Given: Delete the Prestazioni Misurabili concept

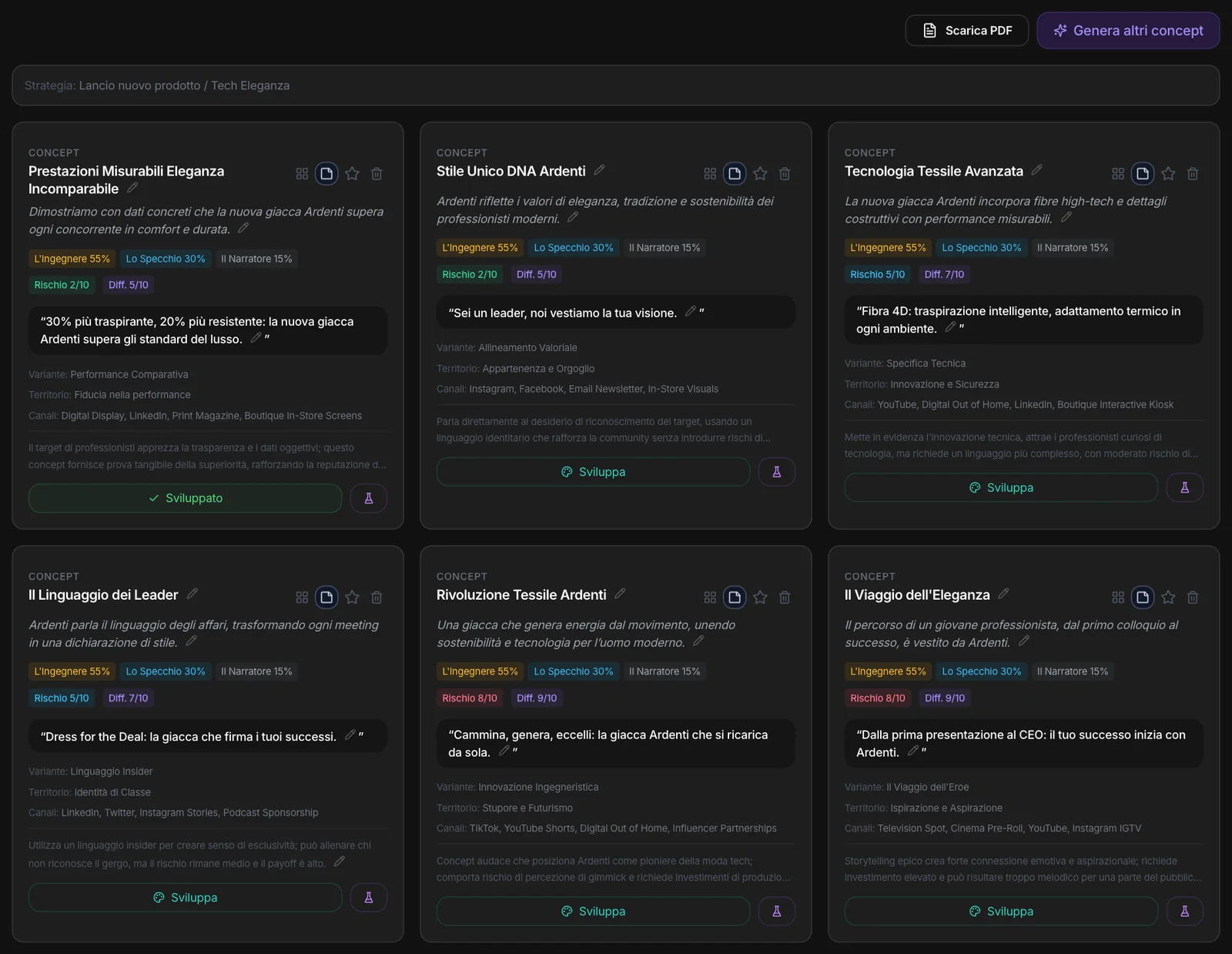Looking at the screenshot, I should 377,174.
